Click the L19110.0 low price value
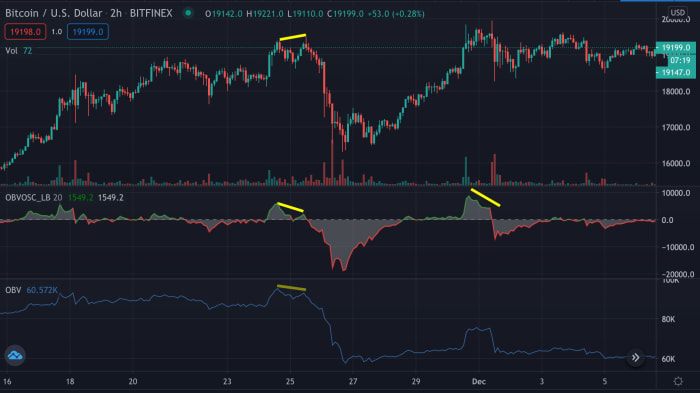 tap(305, 14)
